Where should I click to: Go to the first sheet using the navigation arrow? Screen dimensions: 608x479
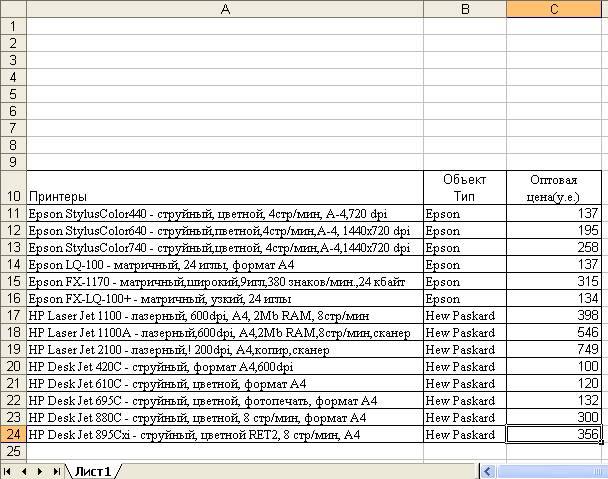[x=9, y=470]
